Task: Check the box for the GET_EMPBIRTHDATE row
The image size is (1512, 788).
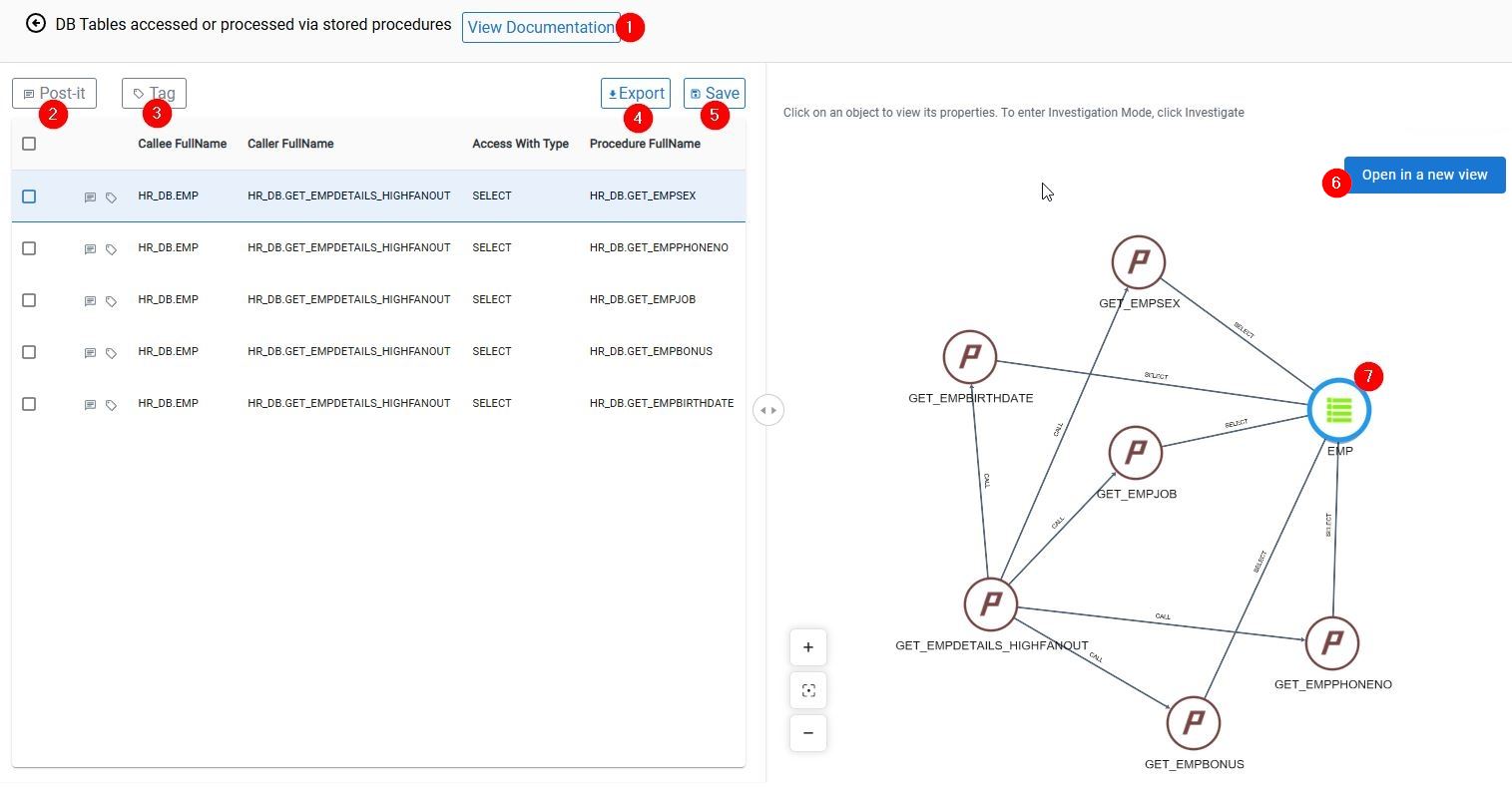Action: click(x=29, y=404)
